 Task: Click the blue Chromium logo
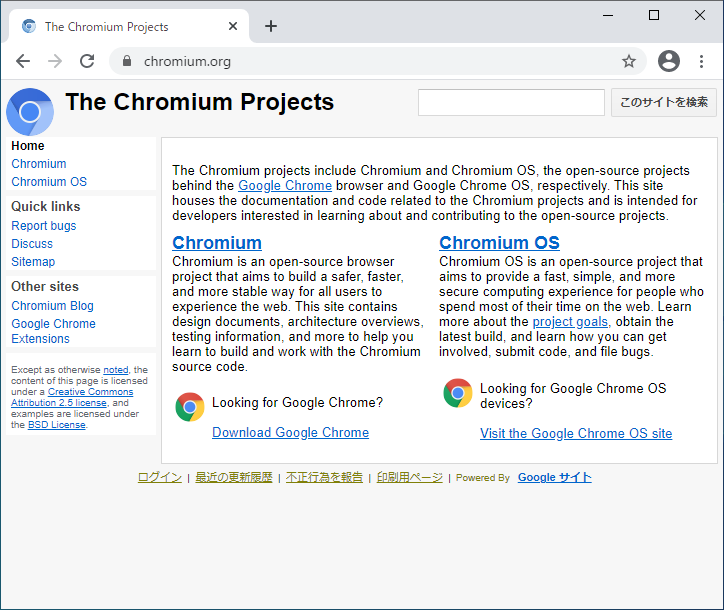[30, 112]
